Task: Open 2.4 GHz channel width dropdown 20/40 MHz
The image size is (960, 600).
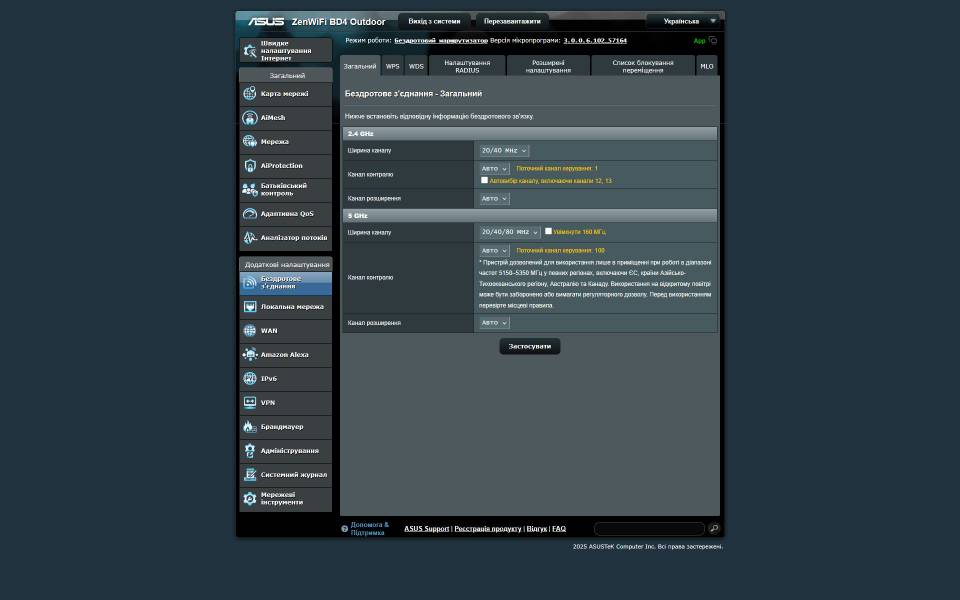Action: (x=504, y=151)
